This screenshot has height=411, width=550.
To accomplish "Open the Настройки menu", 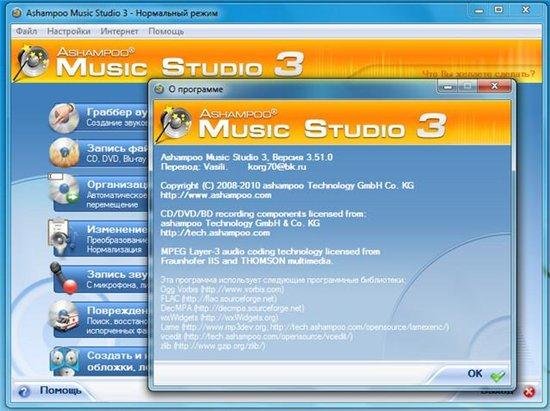I will click(x=68, y=31).
